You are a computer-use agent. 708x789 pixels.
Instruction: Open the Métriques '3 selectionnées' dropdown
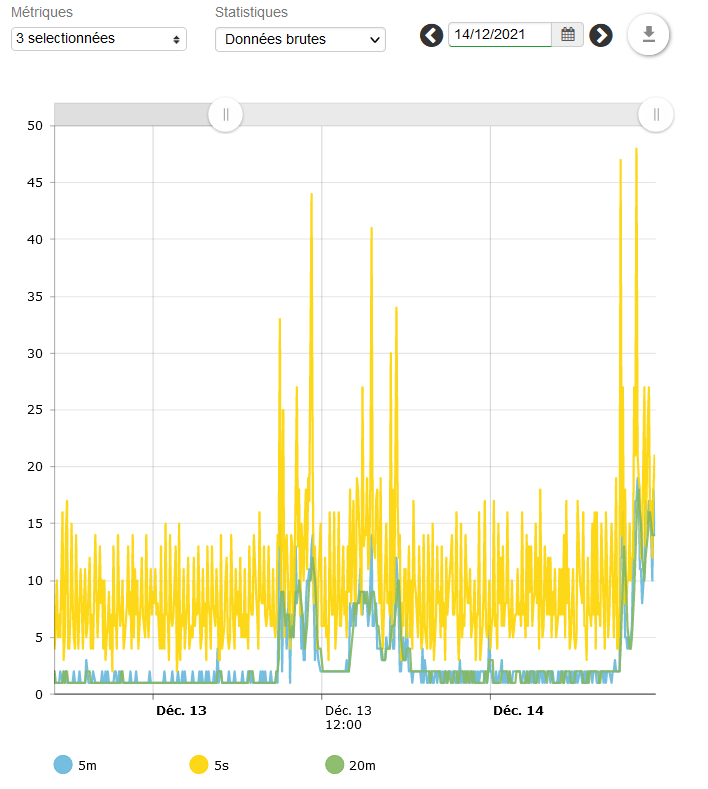pyautogui.click(x=99, y=39)
